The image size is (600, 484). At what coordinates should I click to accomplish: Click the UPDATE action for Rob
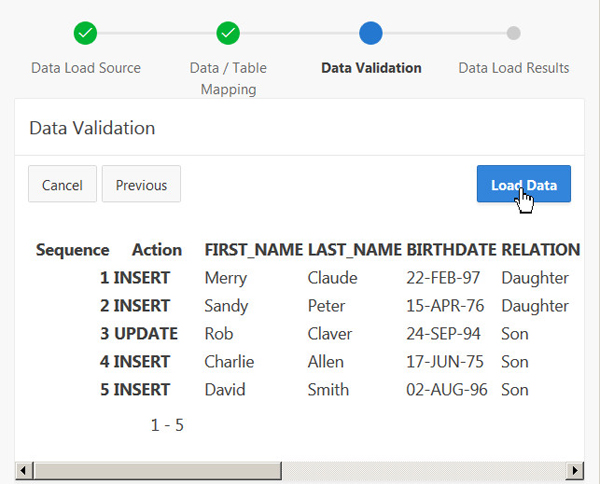pyautogui.click(x=146, y=334)
